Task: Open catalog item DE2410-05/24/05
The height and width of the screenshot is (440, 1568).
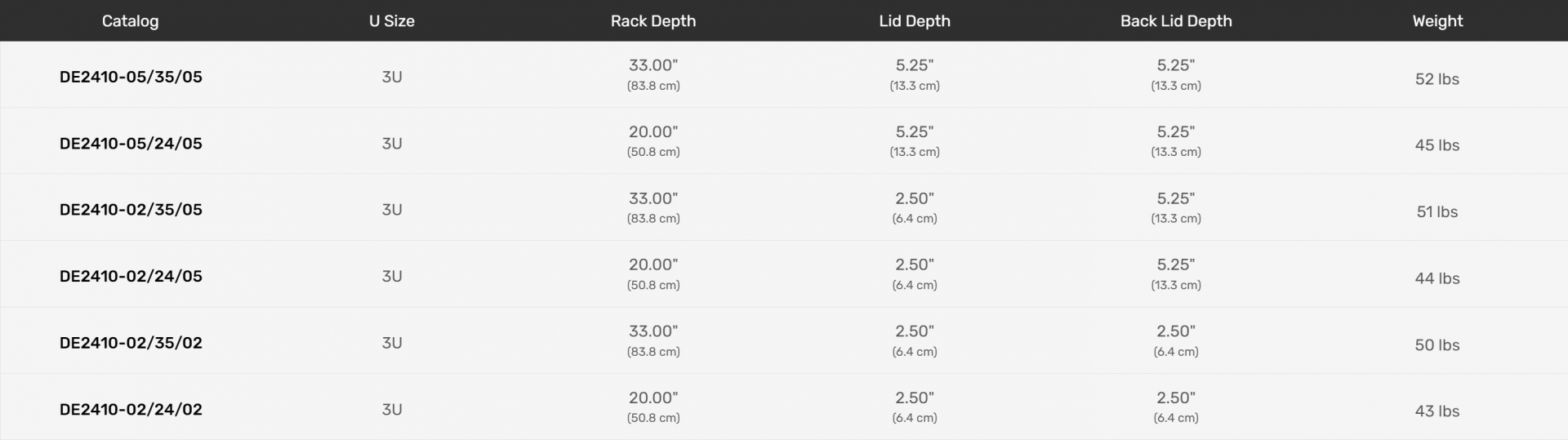Action: coord(131,144)
